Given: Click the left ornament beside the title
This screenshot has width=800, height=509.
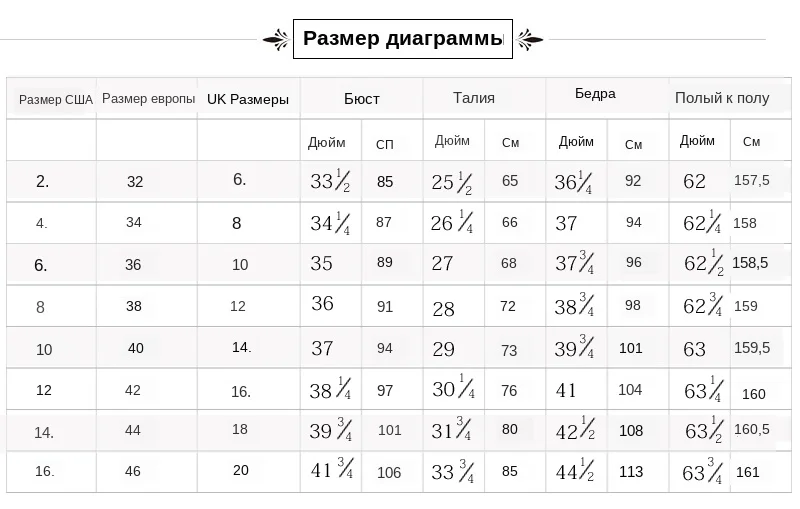Looking at the screenshot, I should coord(276,40).
